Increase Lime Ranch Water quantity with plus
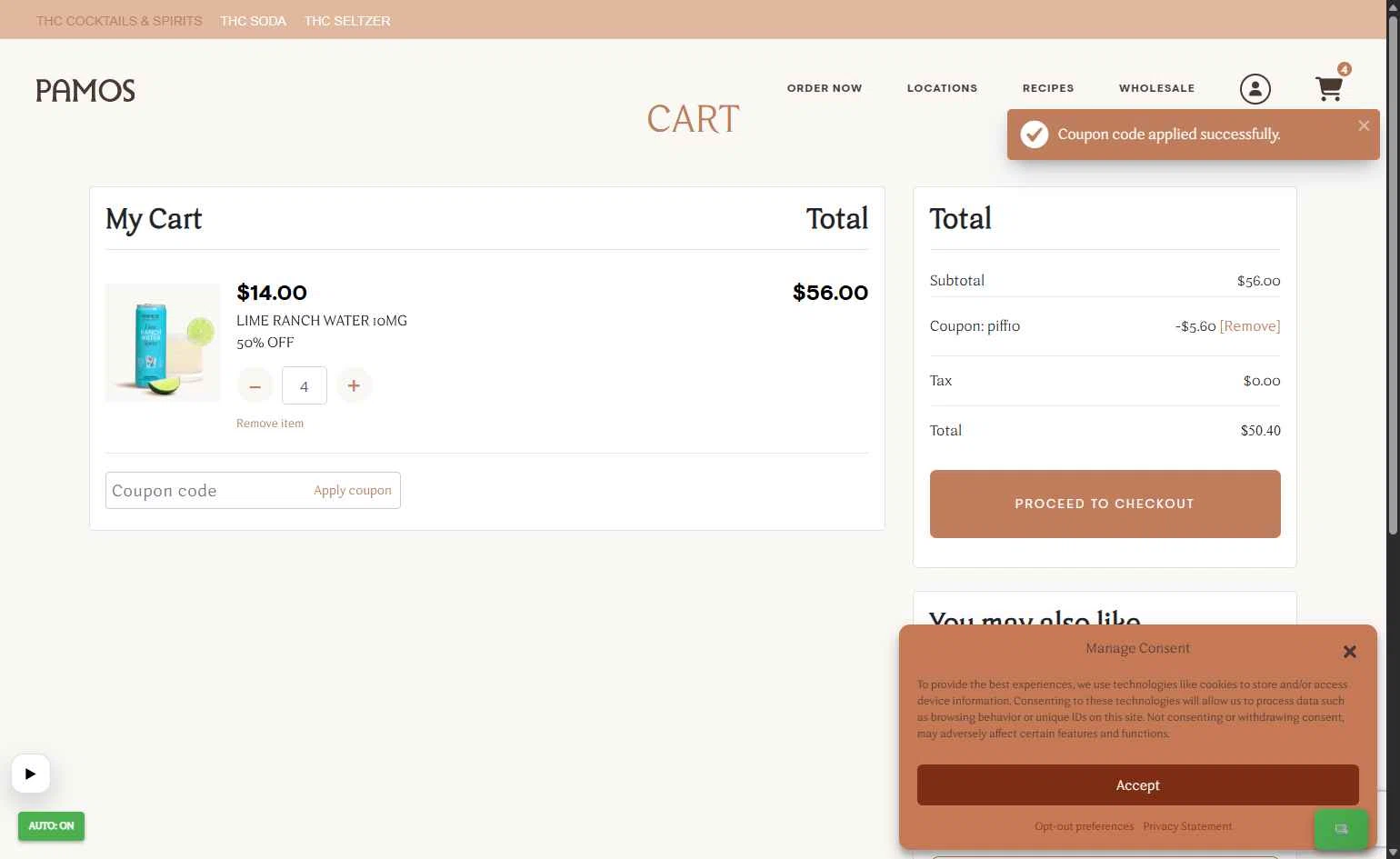1400x859 pixels. [x=354, y=385]
